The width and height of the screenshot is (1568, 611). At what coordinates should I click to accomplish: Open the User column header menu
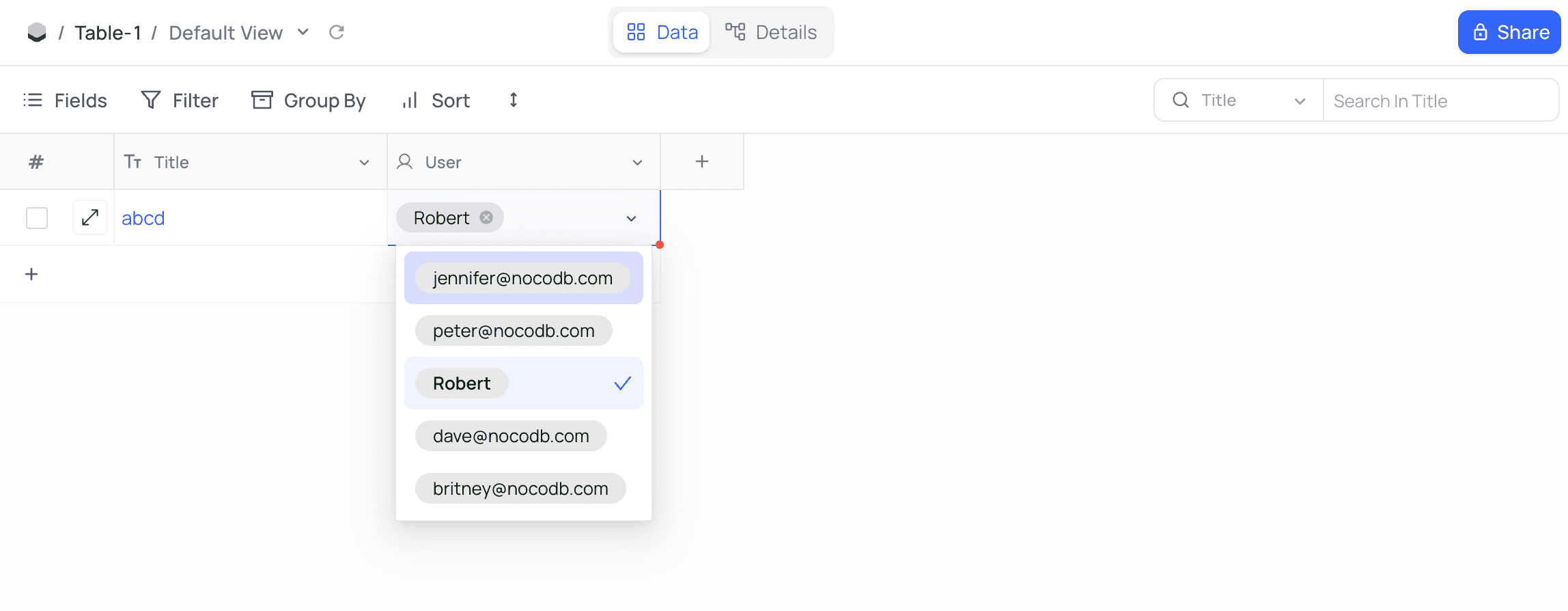pos(637,163)
